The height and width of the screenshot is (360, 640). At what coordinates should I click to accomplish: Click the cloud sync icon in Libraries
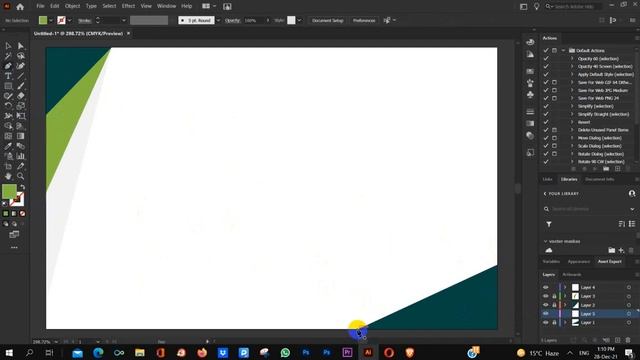[549, 250]
